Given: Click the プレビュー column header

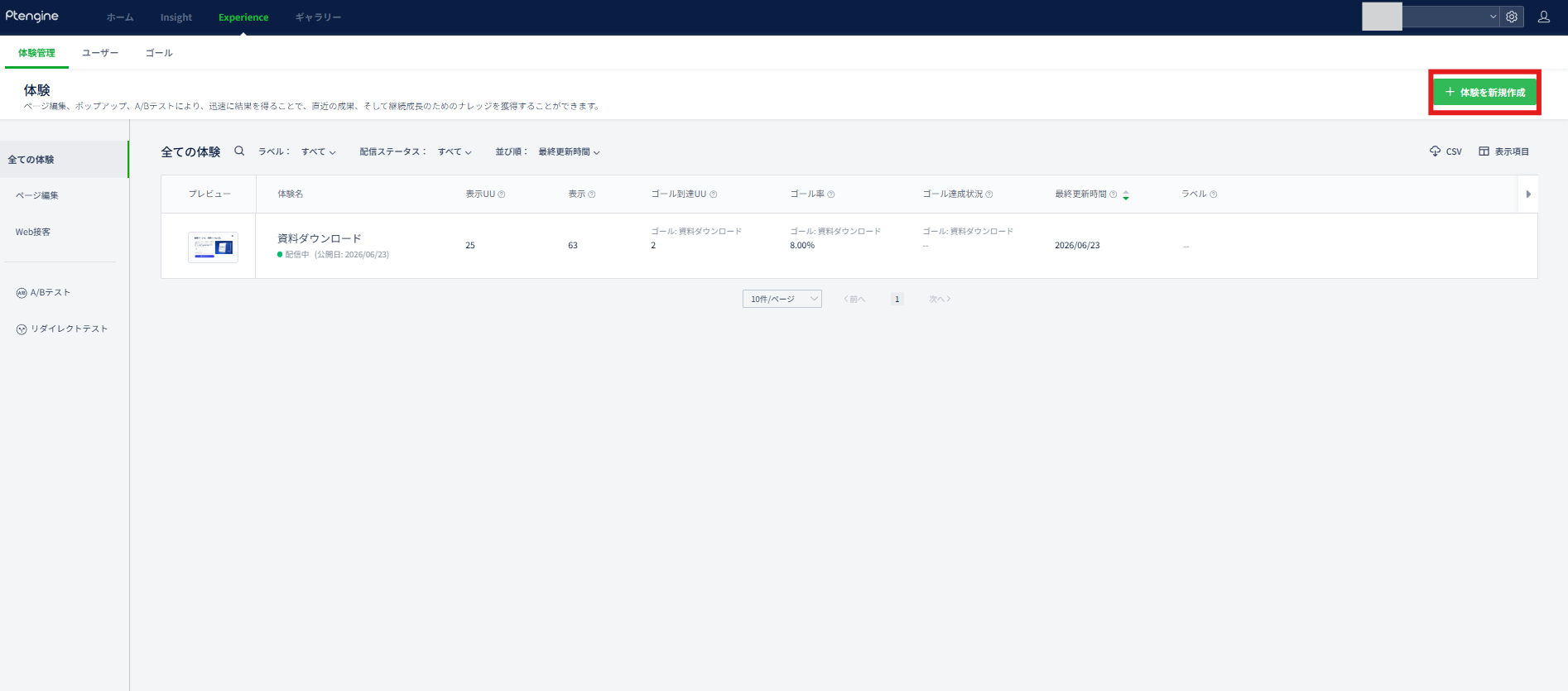Looking at the screenshot, I should (209, 194).
